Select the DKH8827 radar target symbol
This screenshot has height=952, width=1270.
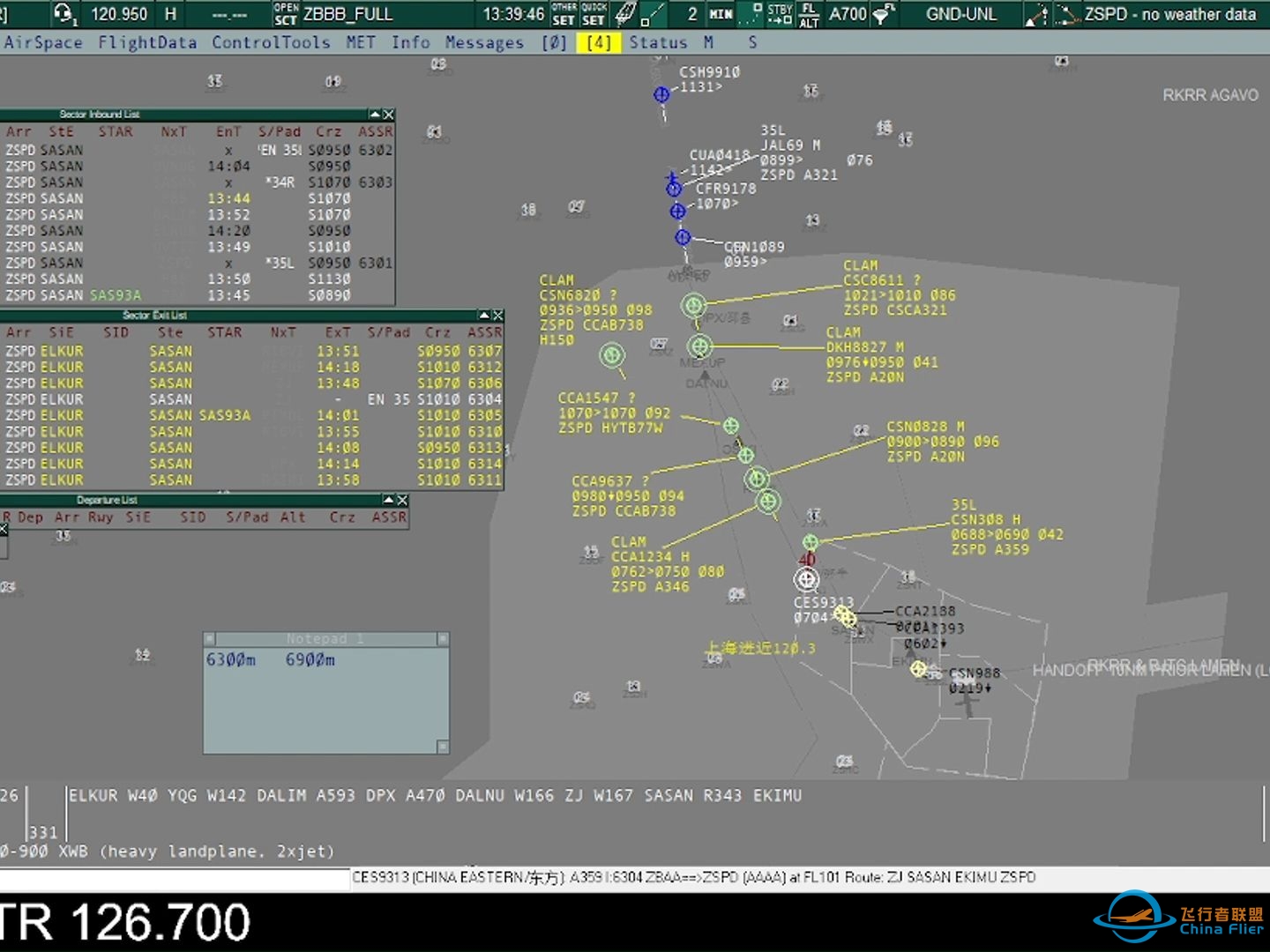(700, 346)
